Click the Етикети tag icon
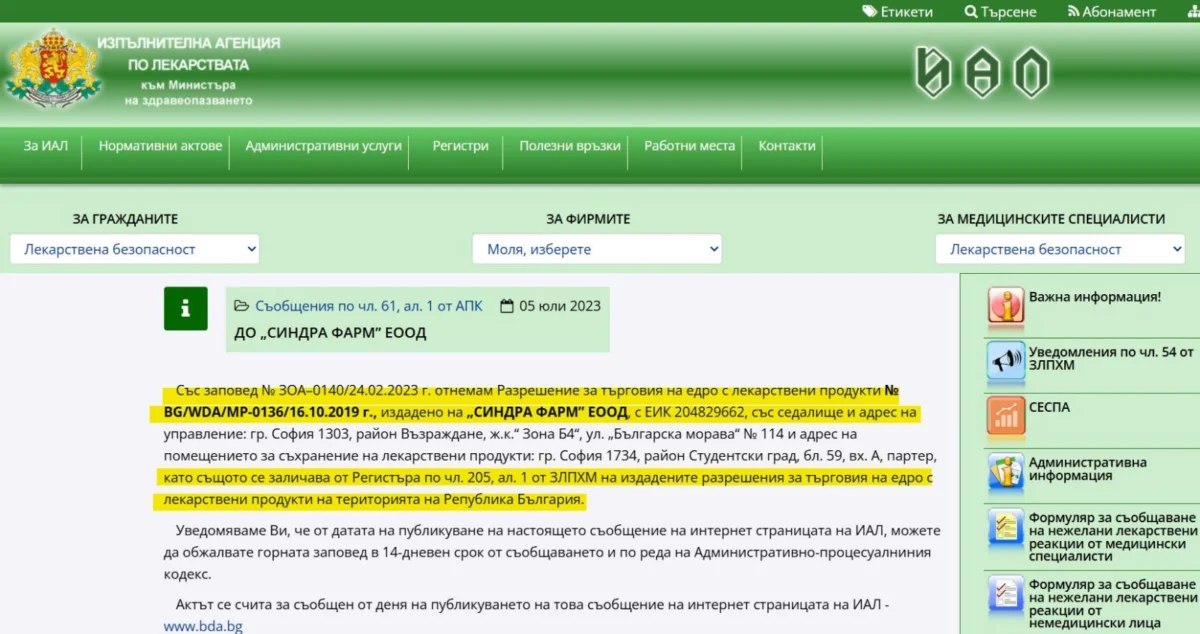 [x=870, y=12]
